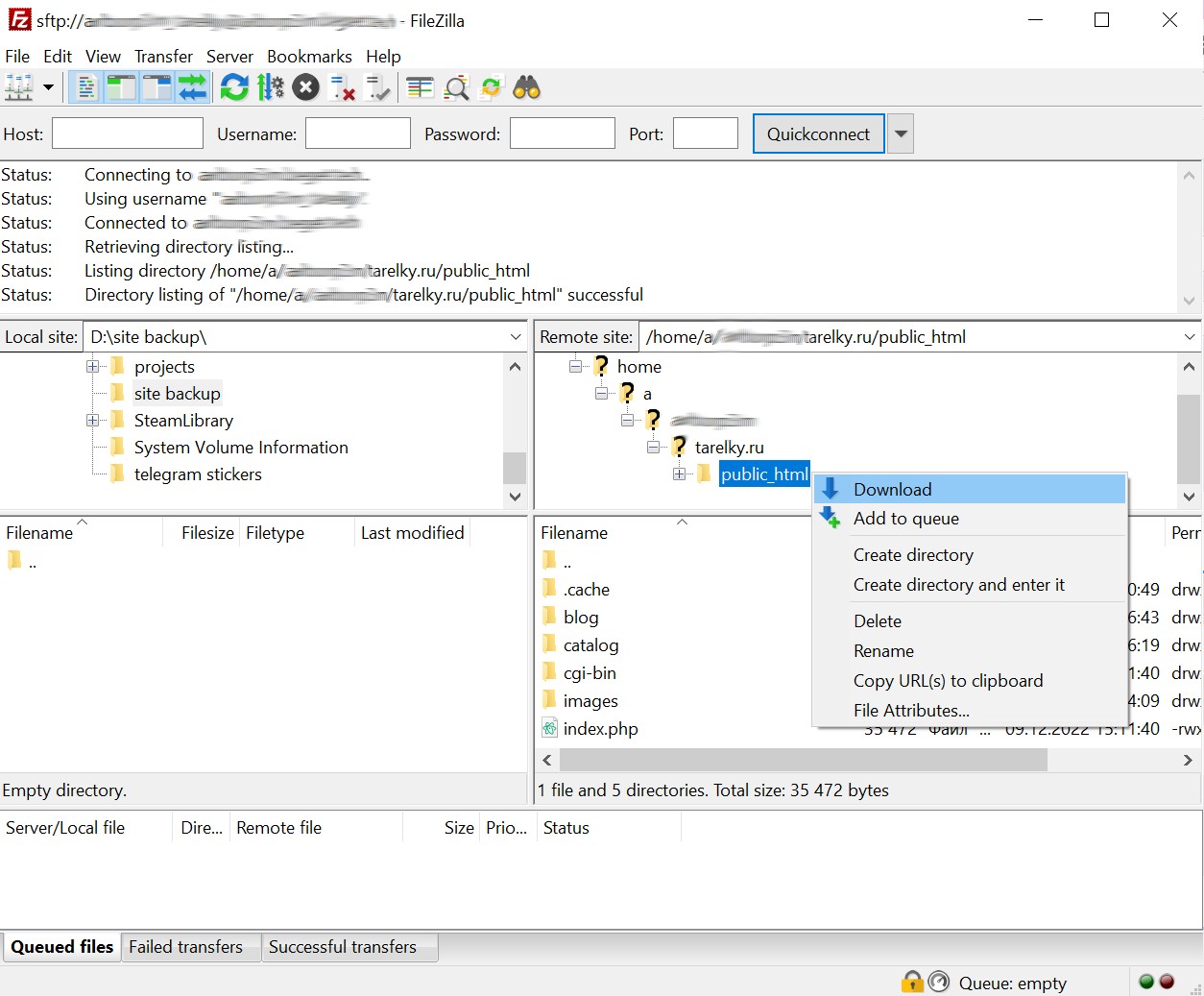
Task: Open the Local site path dropdown
Action: coord(516,337)
